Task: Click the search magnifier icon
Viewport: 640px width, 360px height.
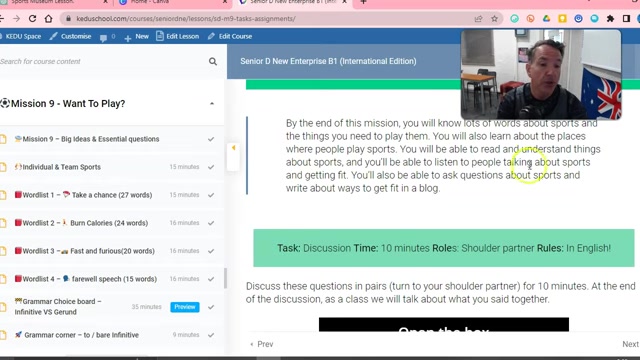Action: point(213,62)
